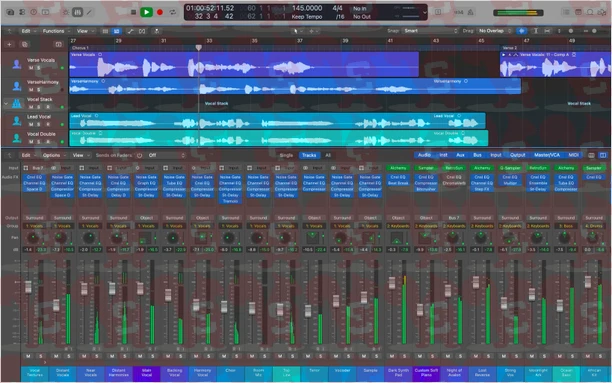Viewport: 612px width, 383px height.
Task: Toggle the Mixer view button
Action: 77,12
